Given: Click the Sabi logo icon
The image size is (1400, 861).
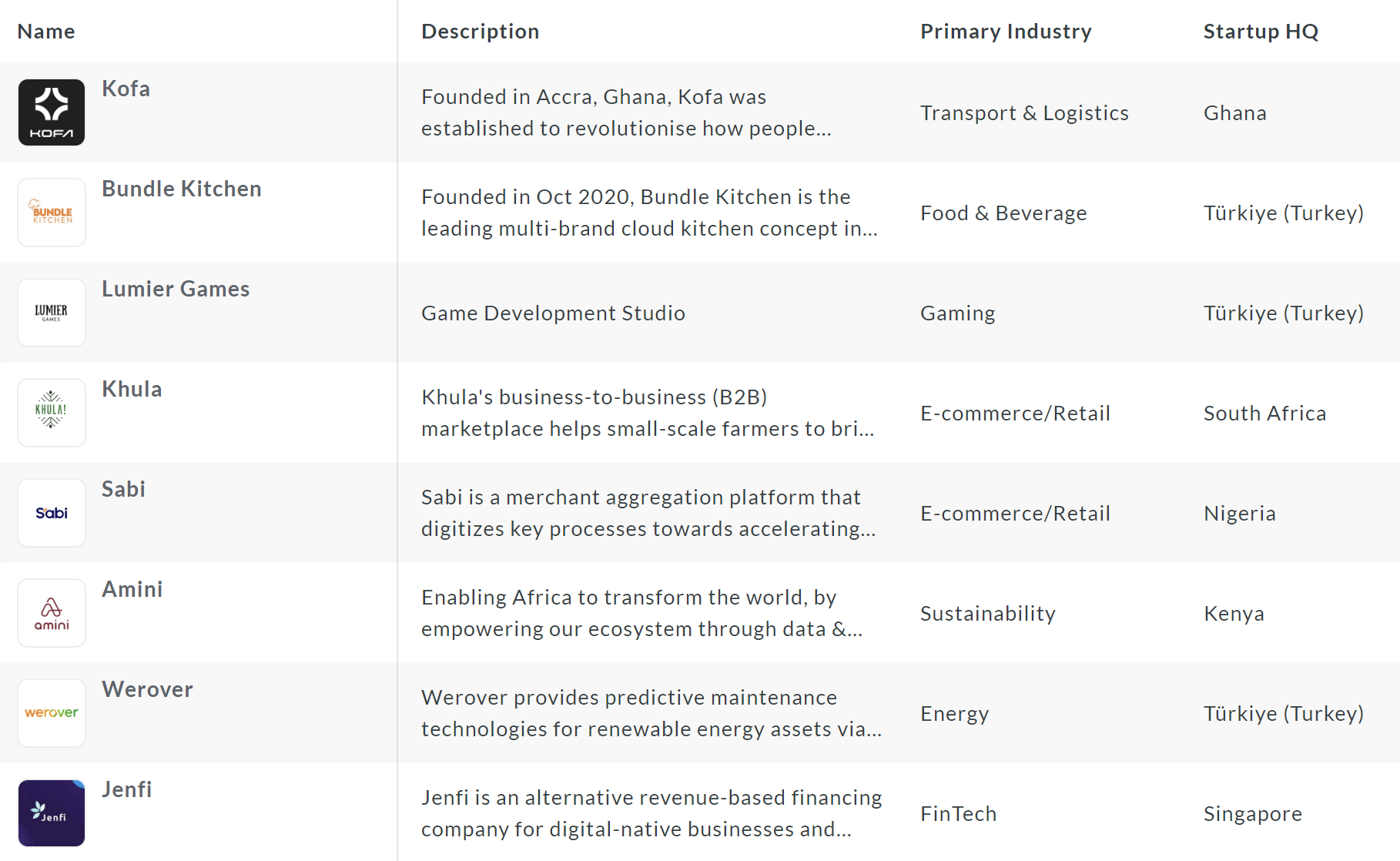Looking at the screenshot, I should coord(52,513).
